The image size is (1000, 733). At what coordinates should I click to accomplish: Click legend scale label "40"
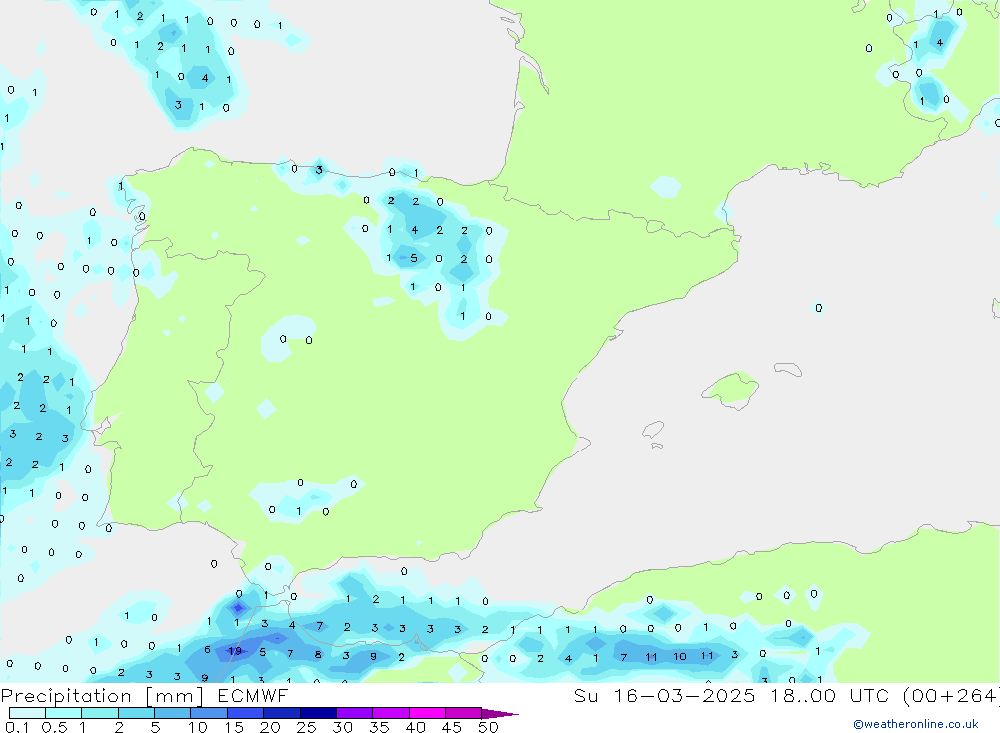(415, 727)
